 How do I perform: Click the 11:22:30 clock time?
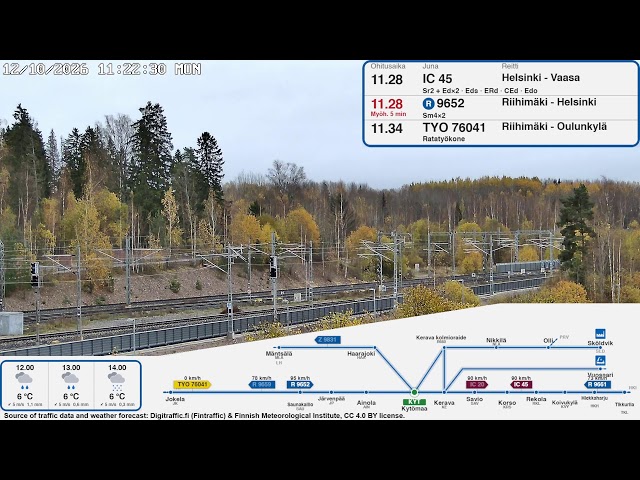(132, 69)
